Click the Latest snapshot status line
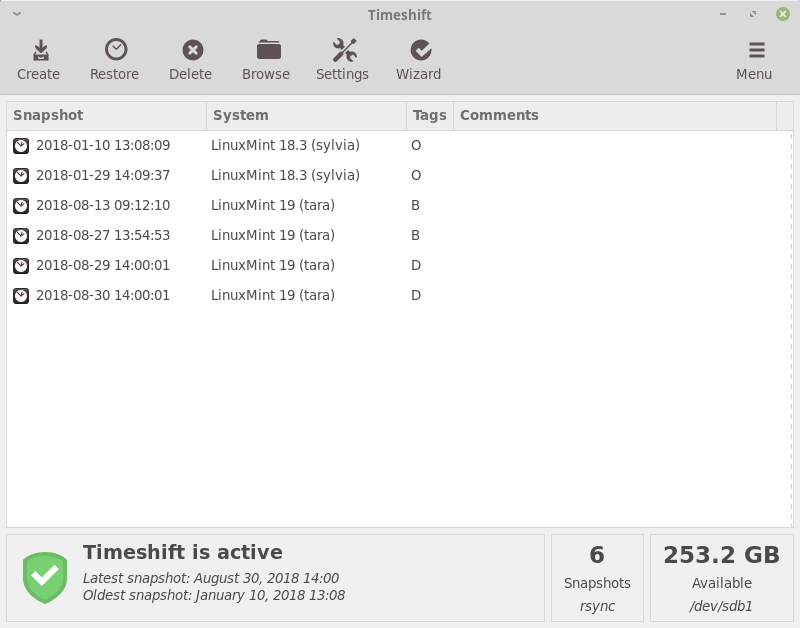Screen dimensions: 800x628 [x=211, y=578]
